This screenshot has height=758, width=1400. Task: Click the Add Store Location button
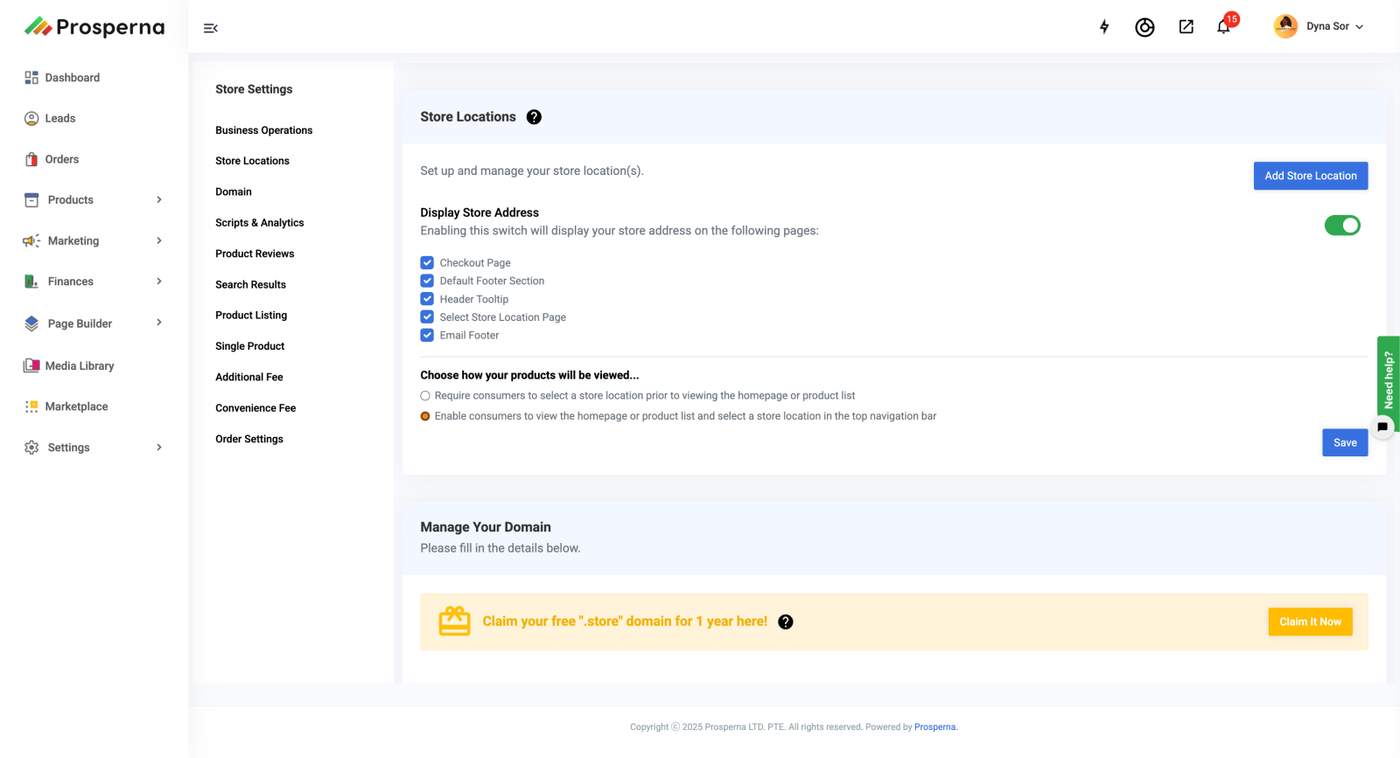[x=1310, y=176]
